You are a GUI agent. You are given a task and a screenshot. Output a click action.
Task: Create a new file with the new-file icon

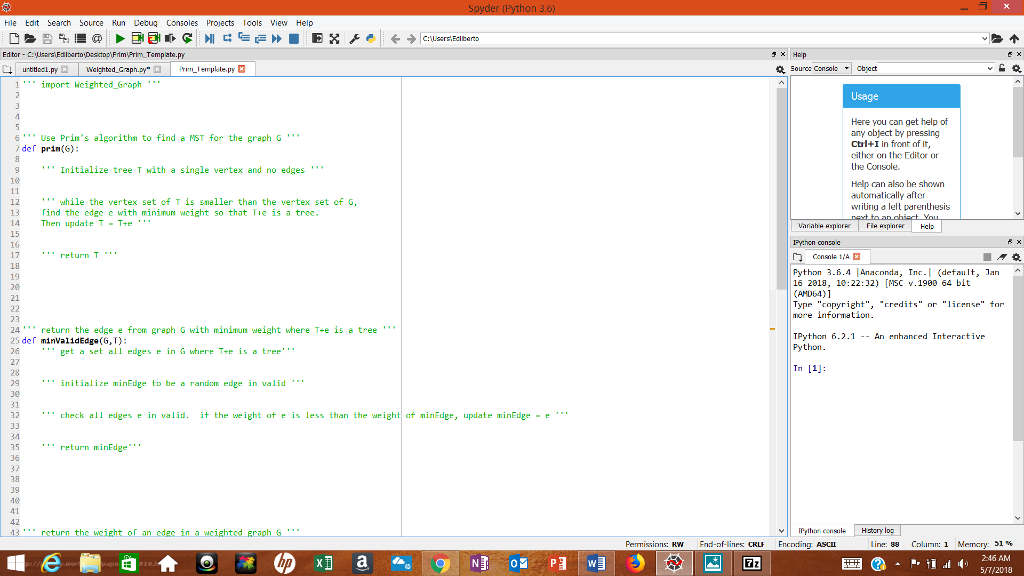pos(13,38)
